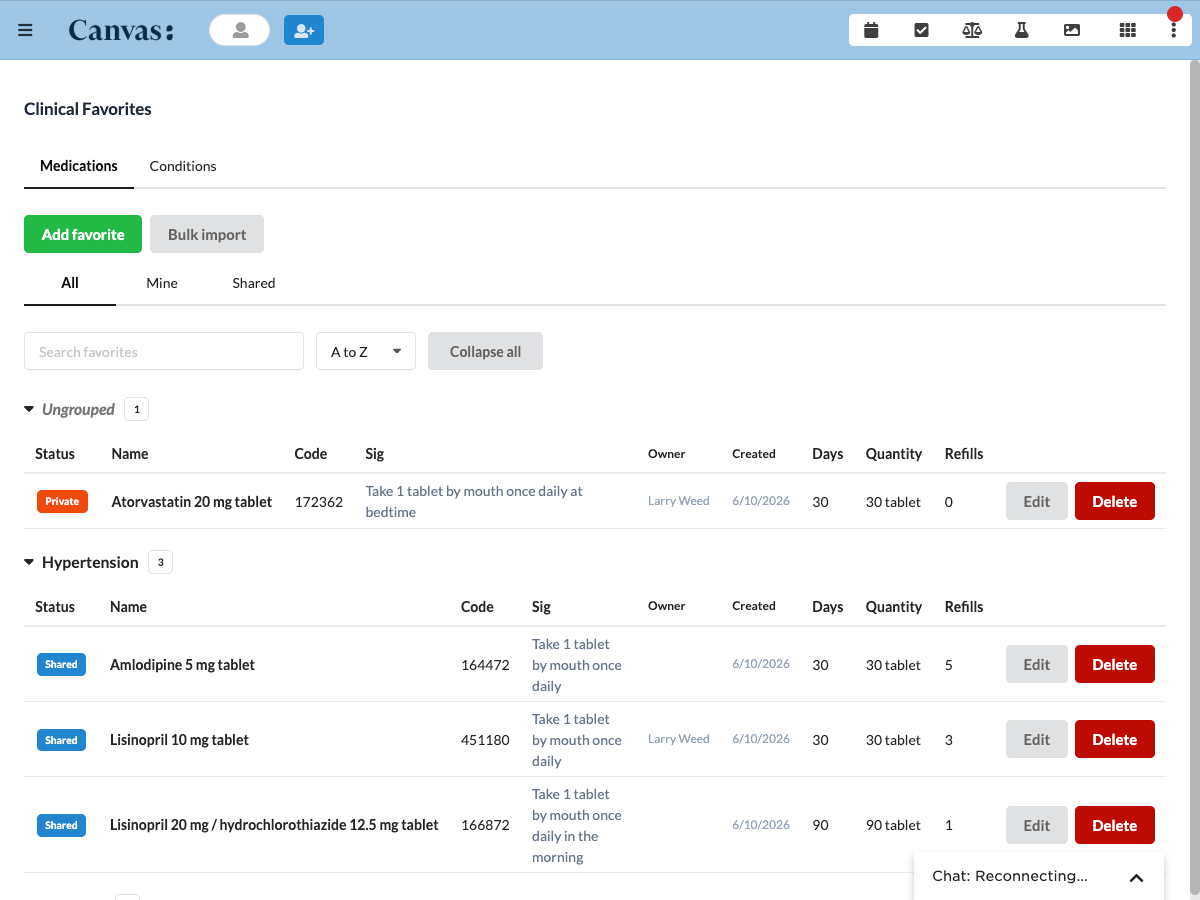Screen dimensions: 1200x900
Task: Delete the Atorvastatin 20 mg favorite
Action: [1115, 501]
